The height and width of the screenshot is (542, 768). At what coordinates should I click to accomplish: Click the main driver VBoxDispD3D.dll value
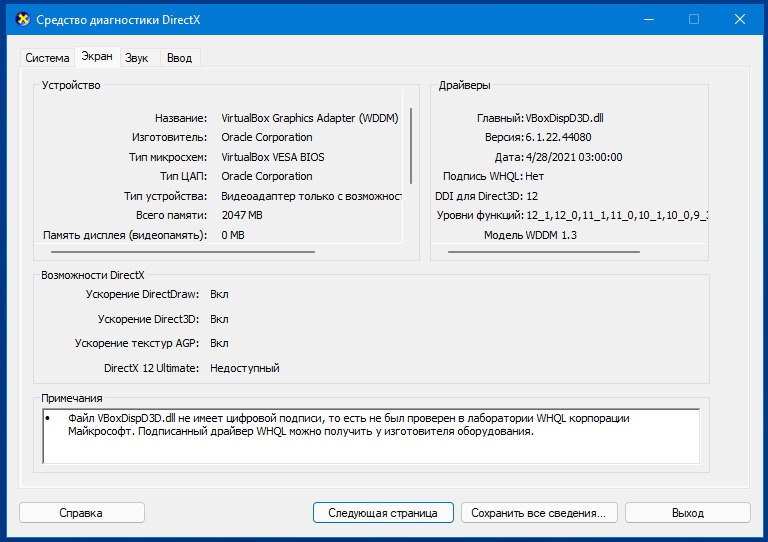[x=564, y=118]
